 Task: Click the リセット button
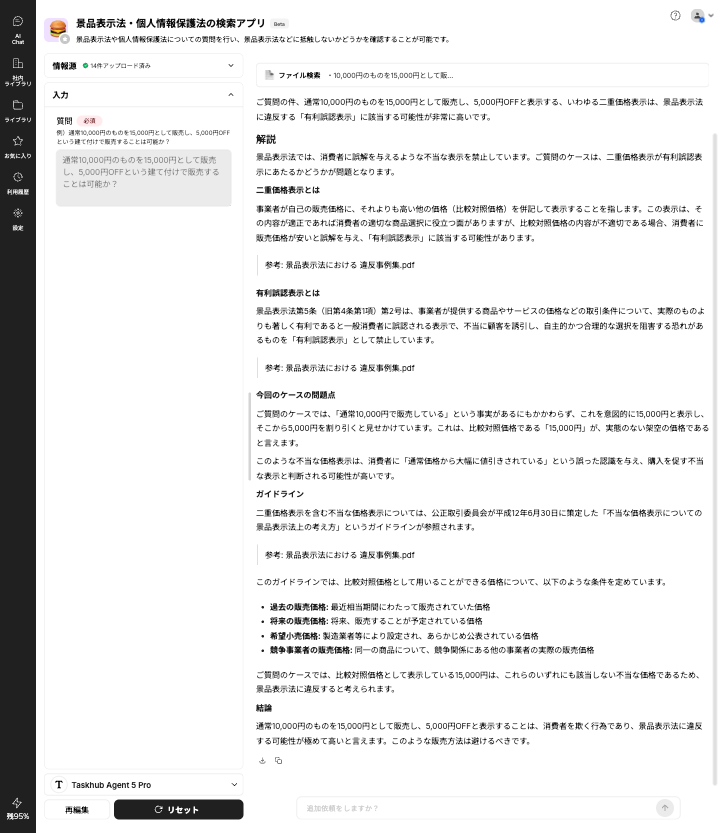pos(178,809)
